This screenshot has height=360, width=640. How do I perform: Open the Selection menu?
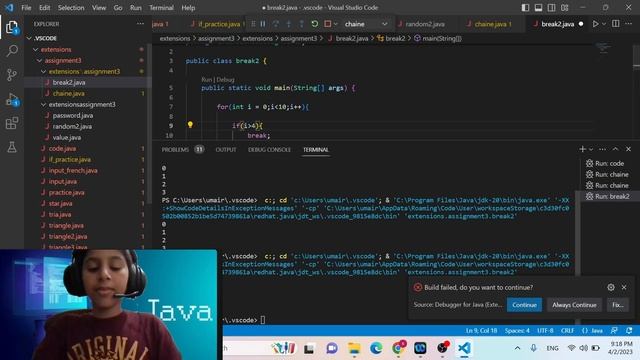(71, 8)
